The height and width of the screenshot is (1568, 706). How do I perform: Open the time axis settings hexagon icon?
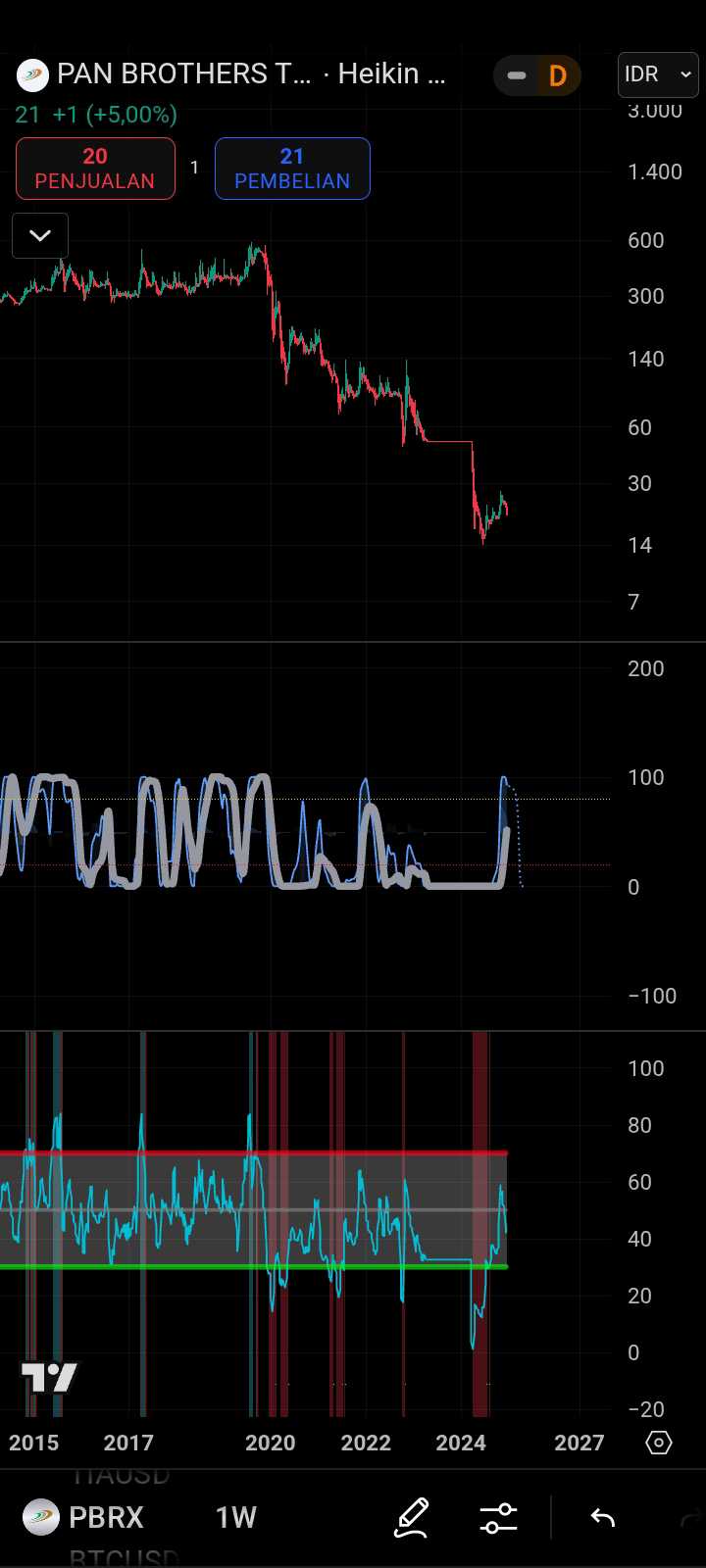click(659, 1443)
